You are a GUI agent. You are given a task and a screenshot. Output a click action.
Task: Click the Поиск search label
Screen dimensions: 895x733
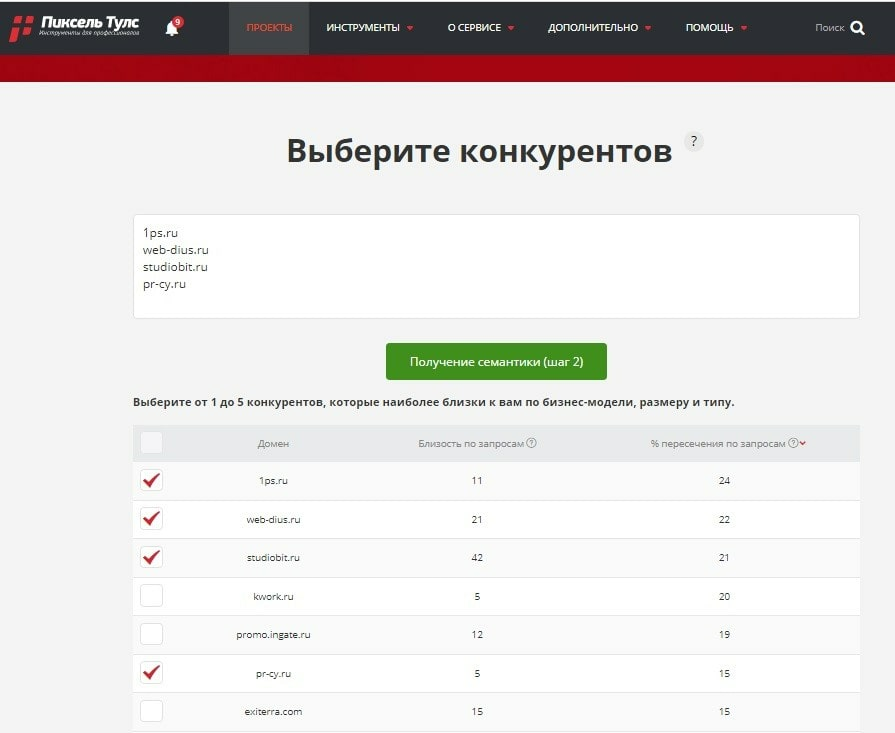coord(829,27)
